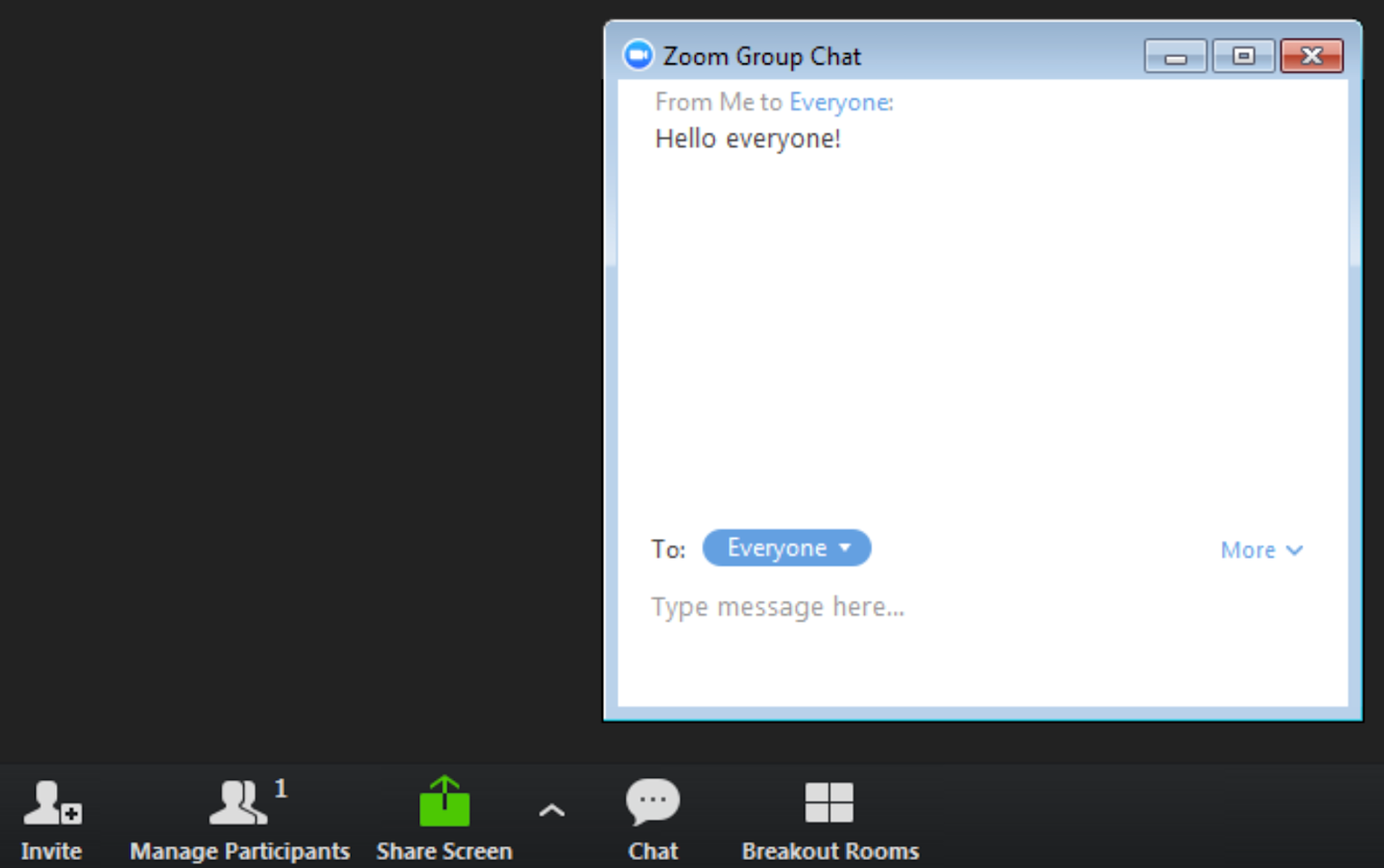
Task: Start sharing with green Share Screen icon
Action: coord(444,801)
